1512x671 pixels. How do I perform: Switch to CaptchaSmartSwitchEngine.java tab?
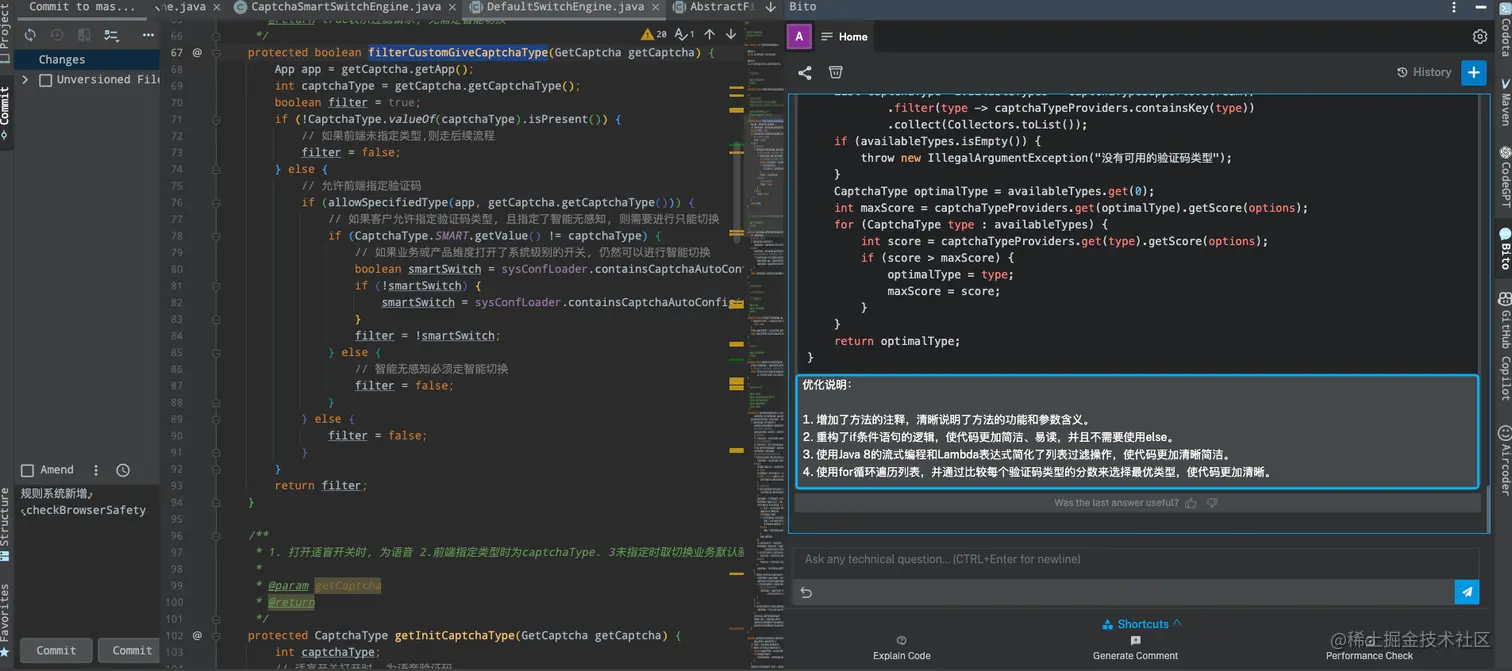pos(345,7)
